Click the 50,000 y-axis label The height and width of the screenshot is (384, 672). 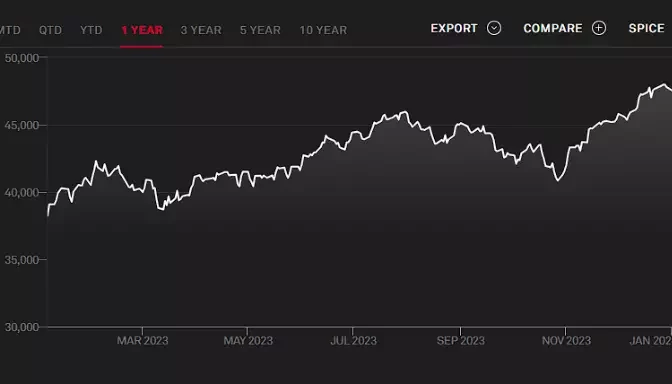tap(21, 58)
